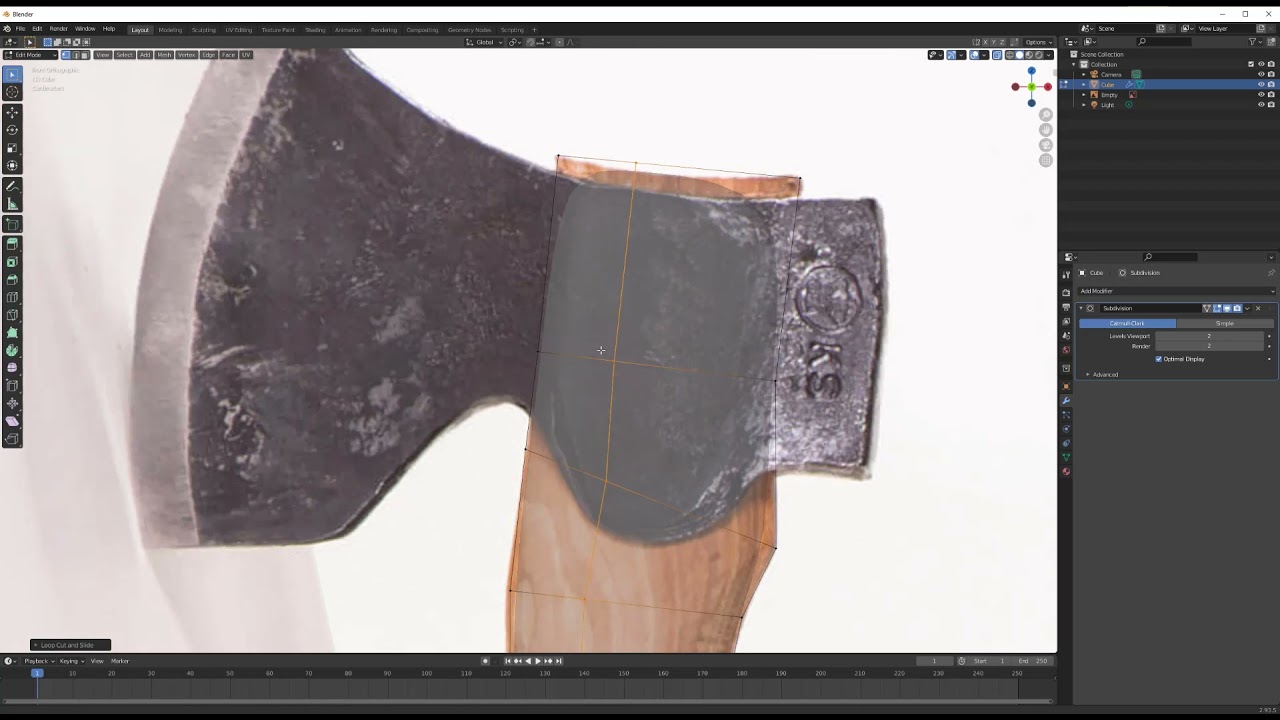1280x720 pixels.
Task: Switch to the Modeling workspace tab
Action: tap(170, 30)
